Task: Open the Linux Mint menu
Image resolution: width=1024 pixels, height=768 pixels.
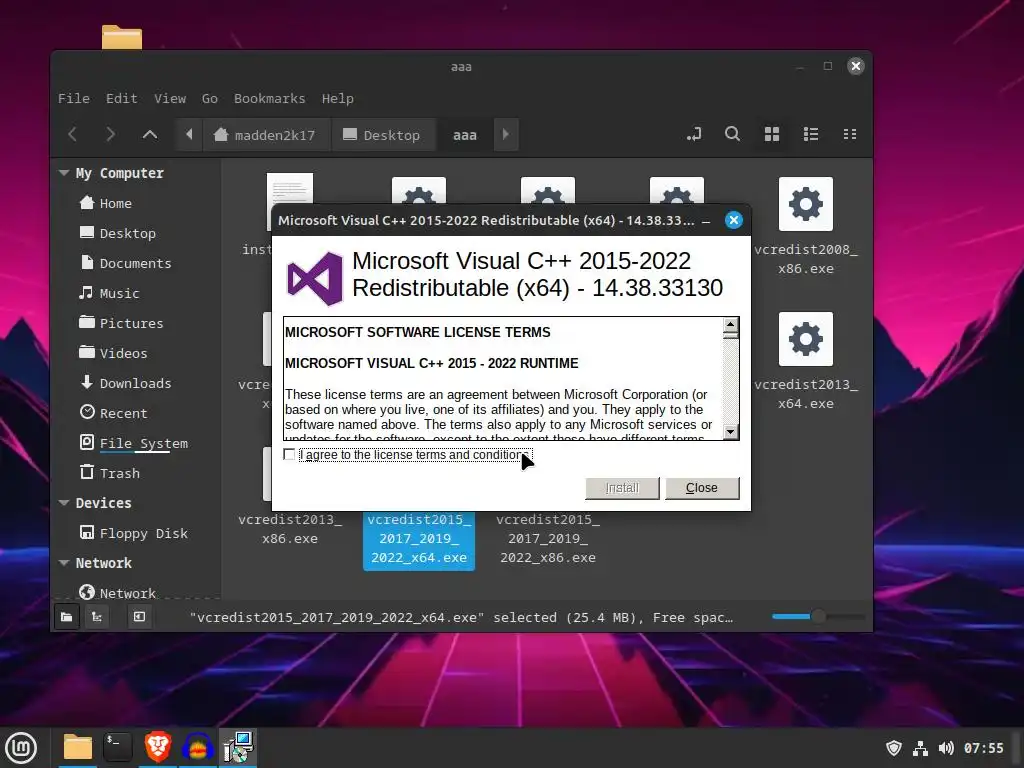Action: [x=21, y=748]
